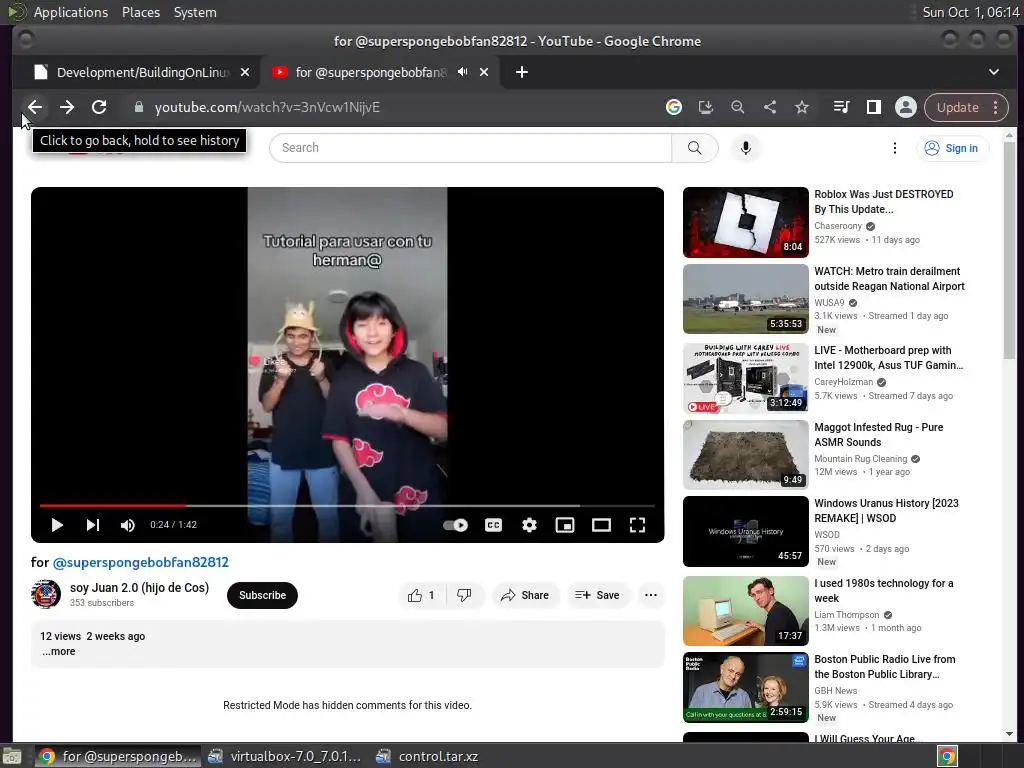Viewport: 1024px width, 768px height.
Task: Open I used 1980s technology video
Action: coord(884,591)
